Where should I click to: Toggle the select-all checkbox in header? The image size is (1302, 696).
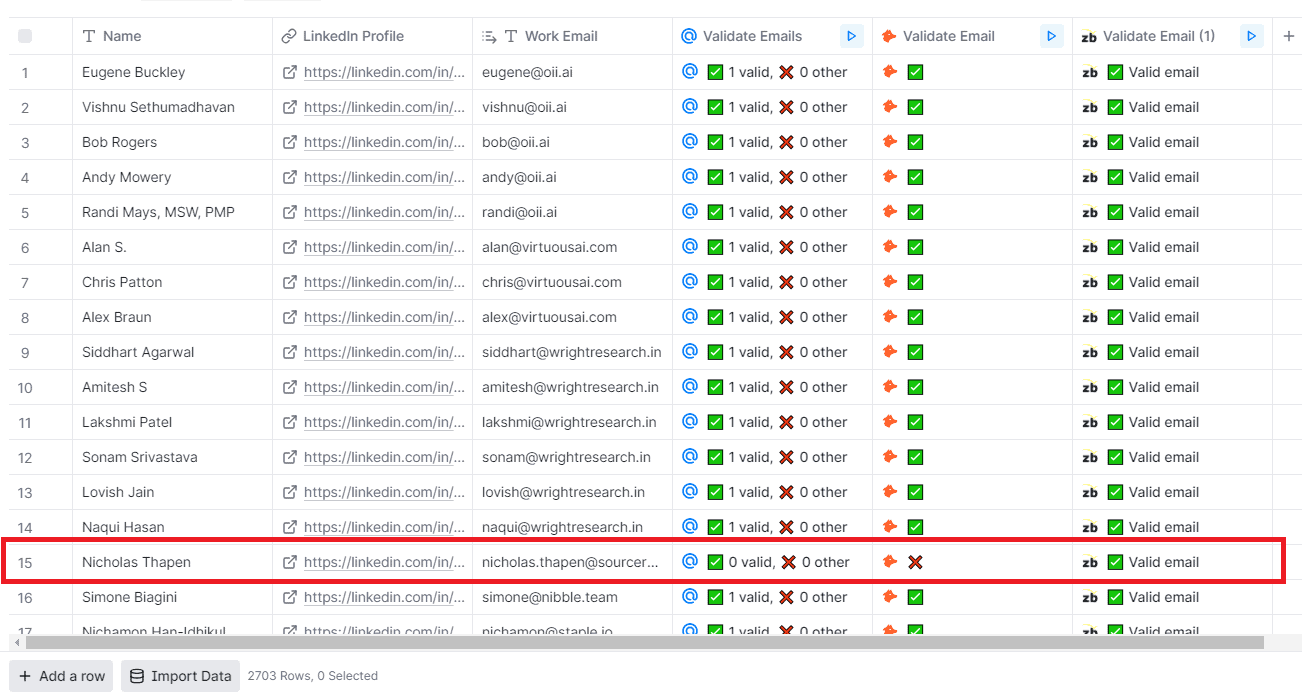coord(25,36)
